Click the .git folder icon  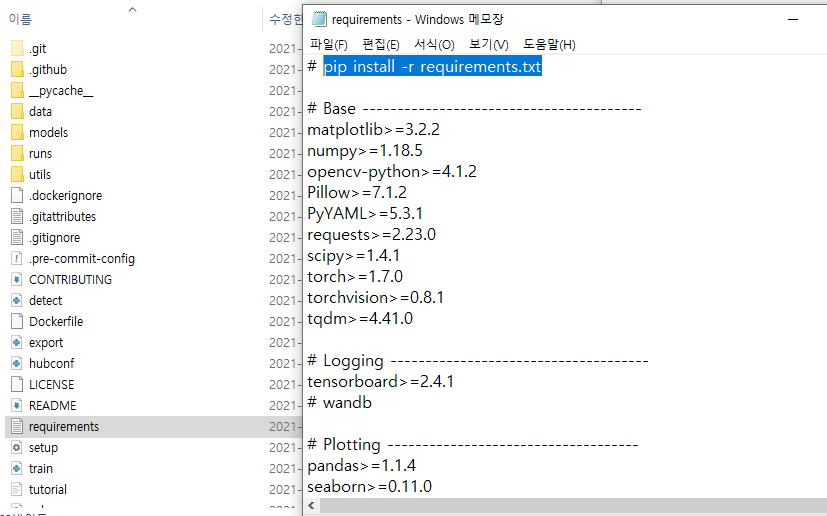[17, 49]
